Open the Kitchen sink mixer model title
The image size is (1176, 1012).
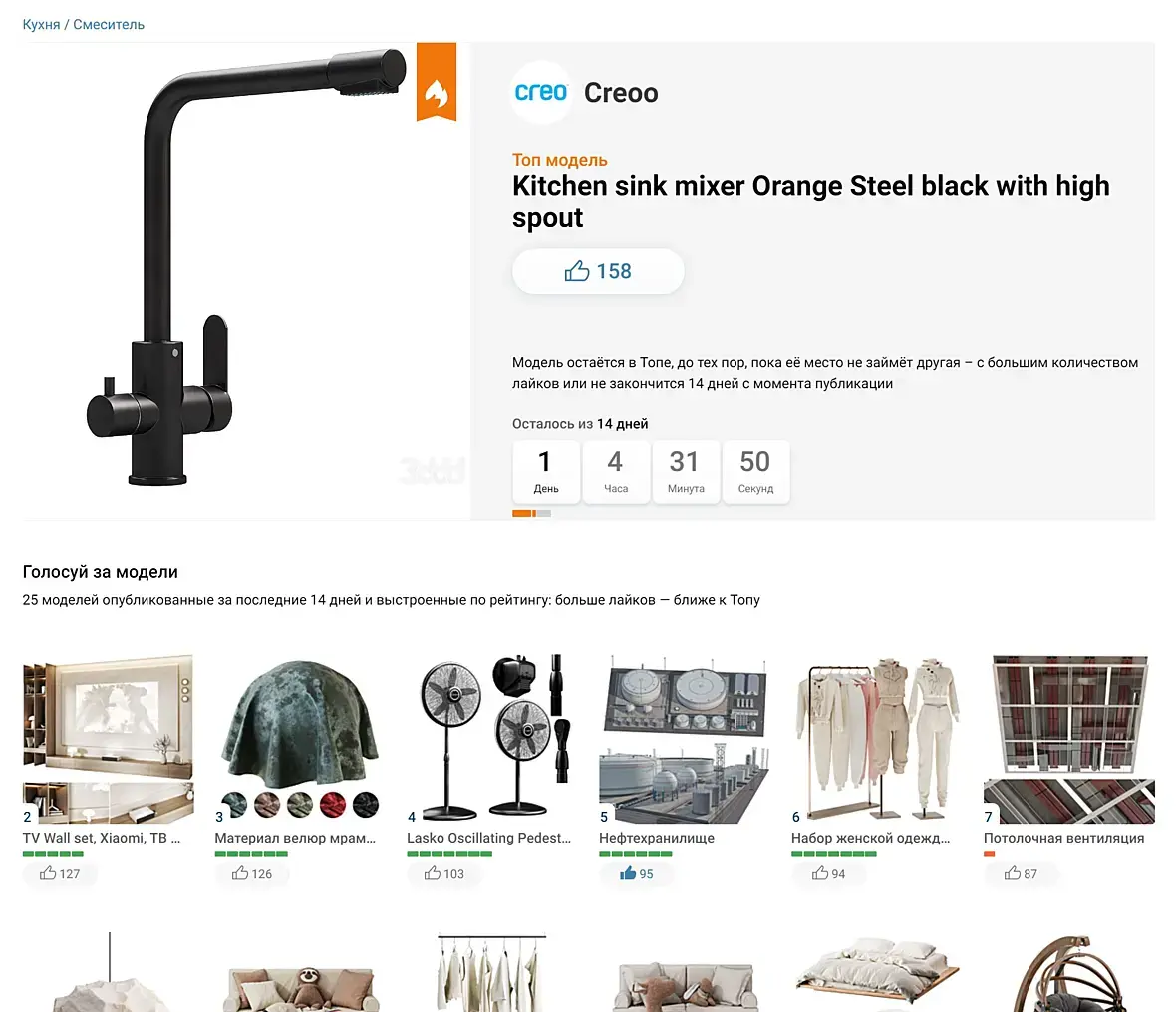click(x=811, y=201)
